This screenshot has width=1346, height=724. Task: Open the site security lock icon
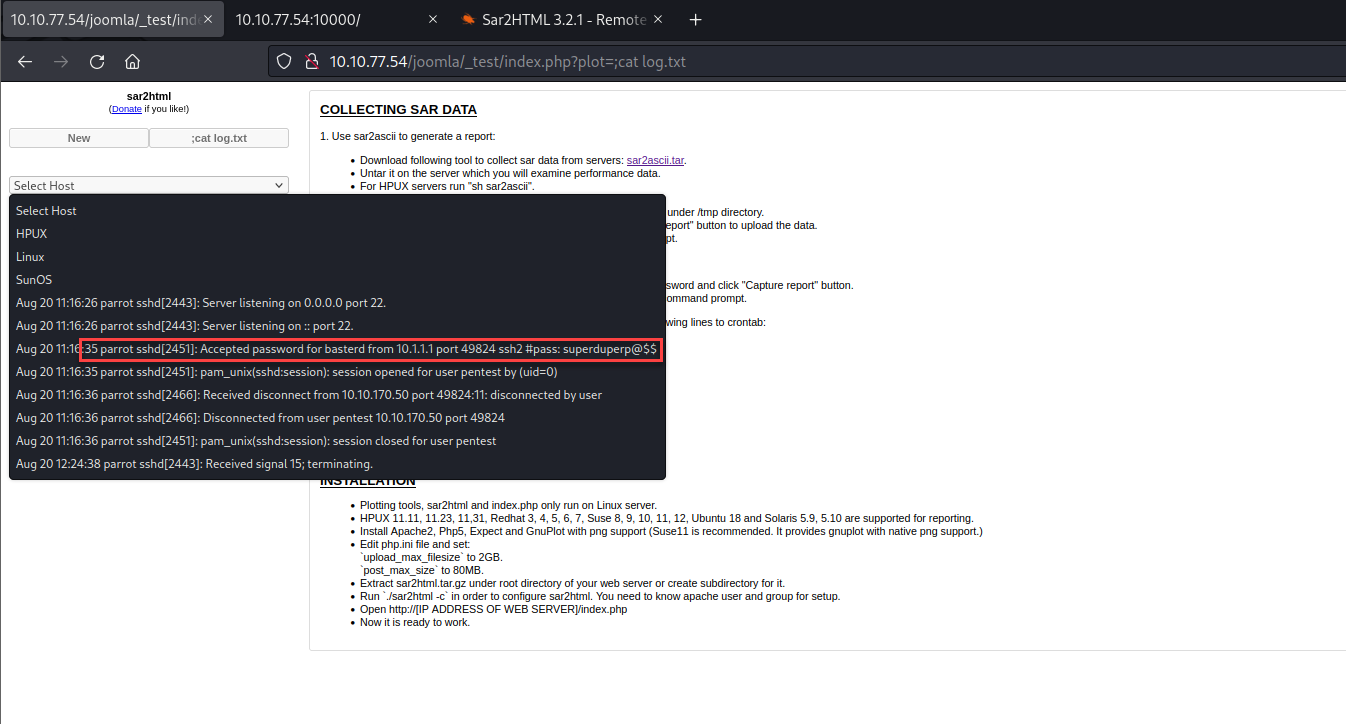point(311,60)
